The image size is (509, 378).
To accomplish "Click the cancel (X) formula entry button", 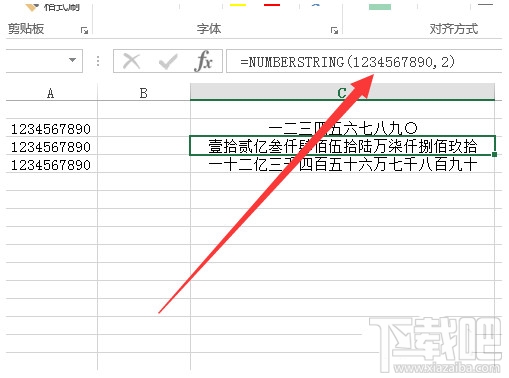I will [x=131, y=61].
